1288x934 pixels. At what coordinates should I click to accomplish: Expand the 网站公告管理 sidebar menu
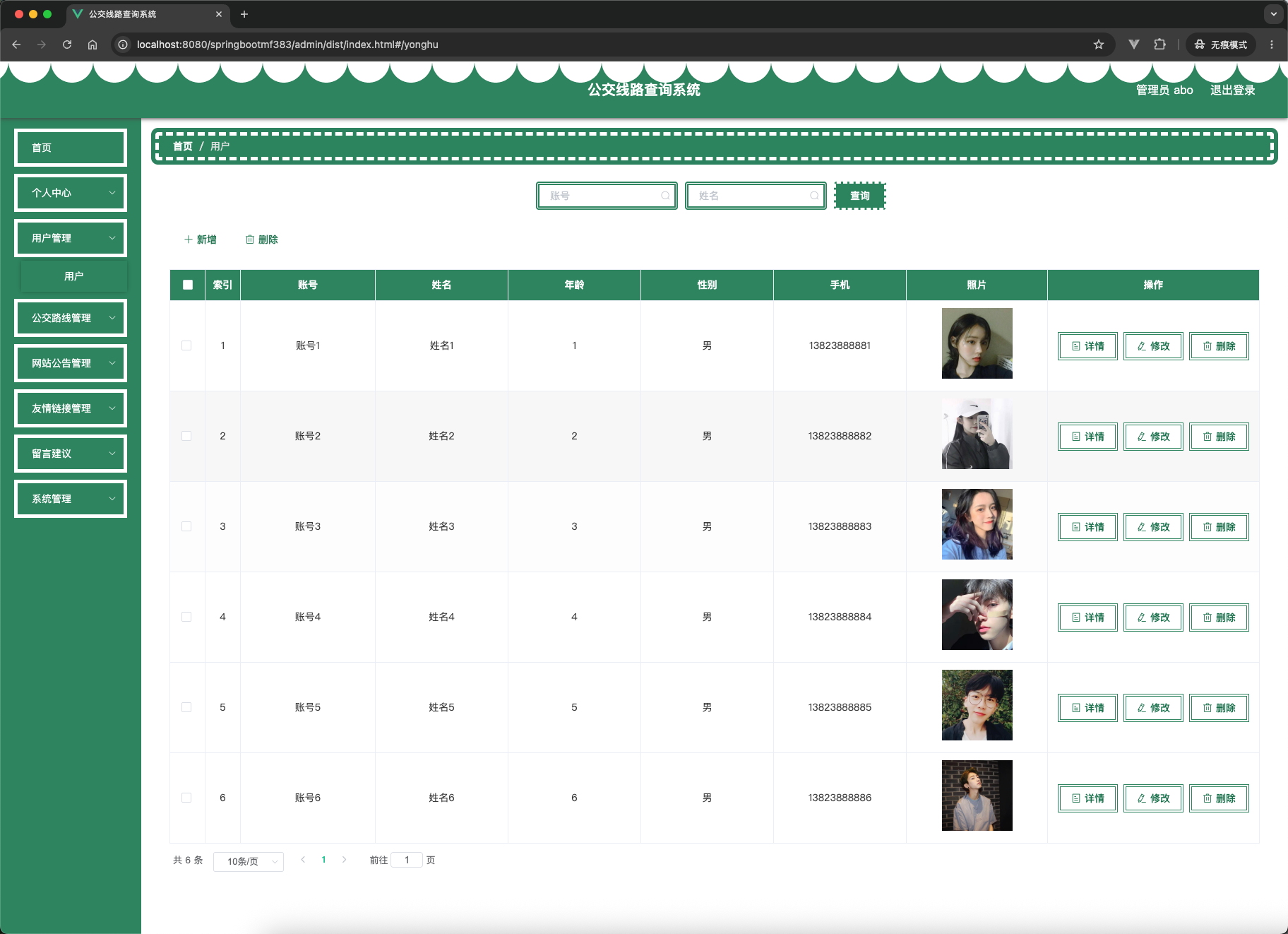tap(71, 363)
